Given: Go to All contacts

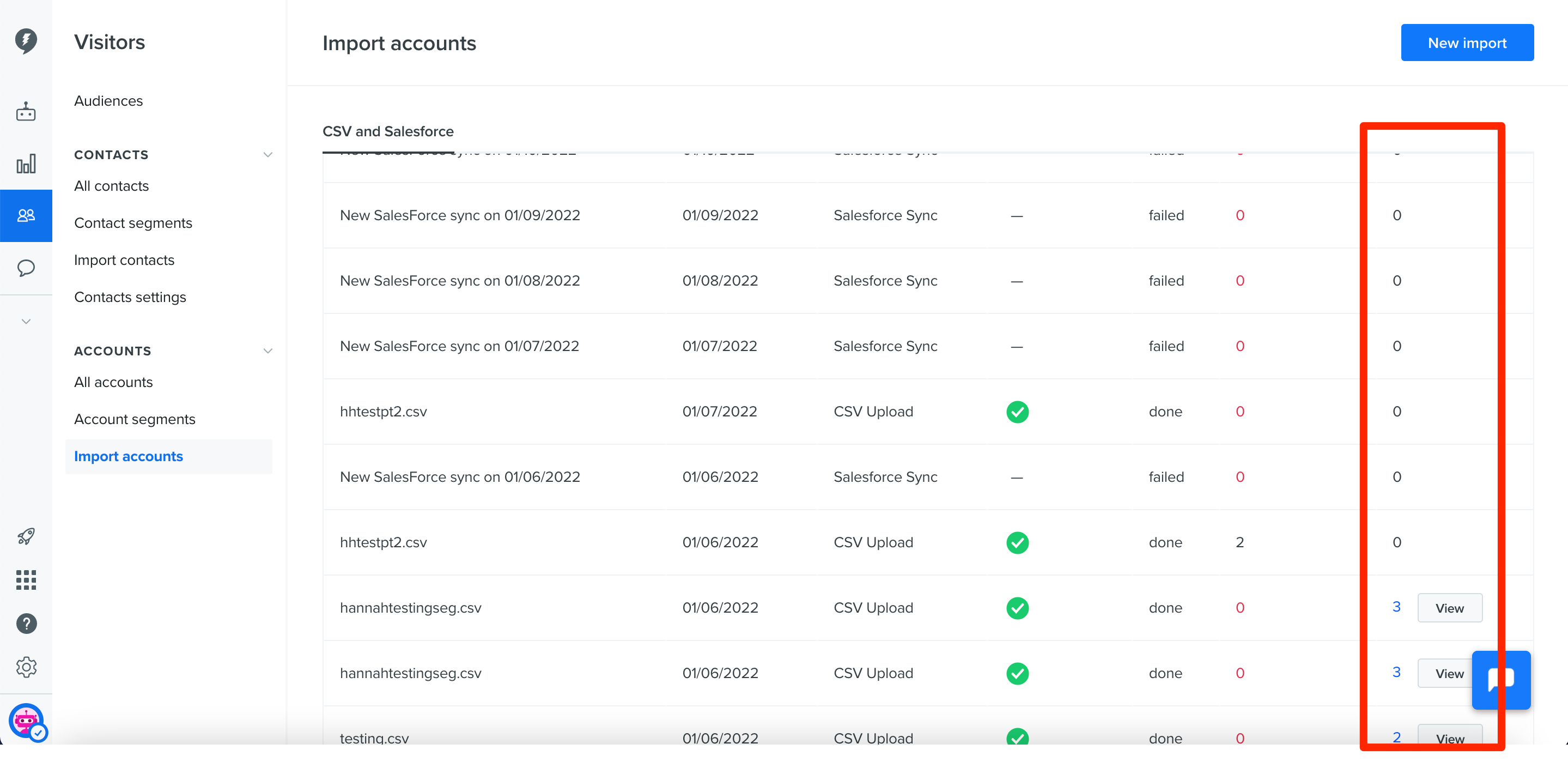Looking at the screenshot, I should pyautogui.click(x=111, y=186).
